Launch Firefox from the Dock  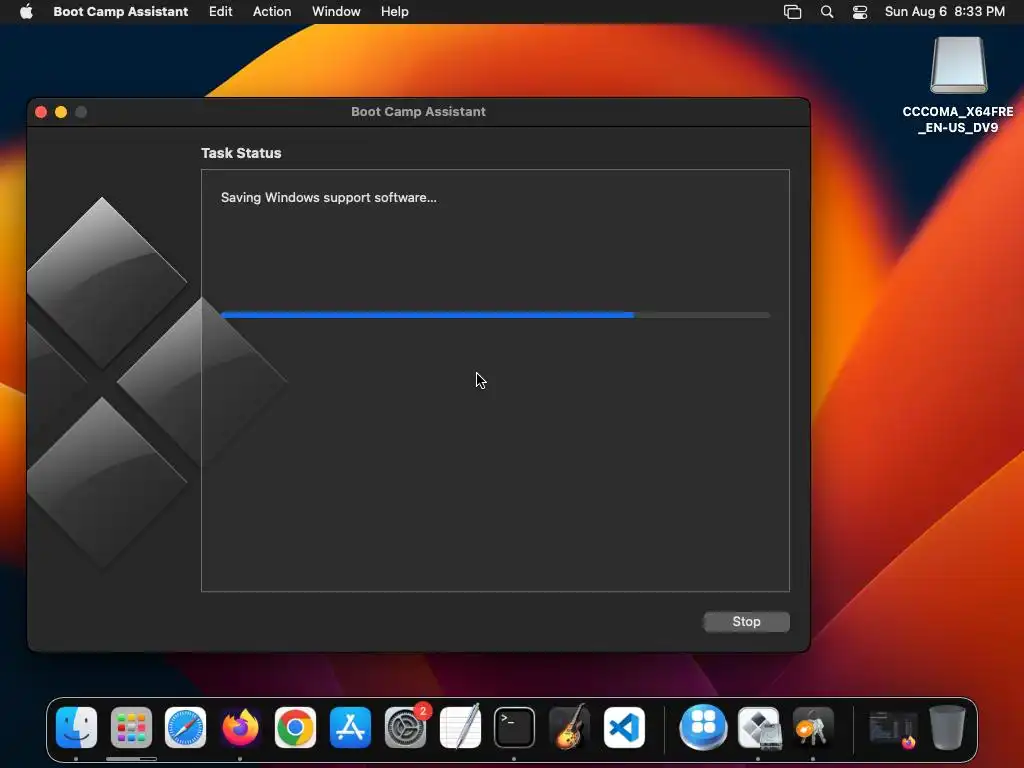[240, 728]
